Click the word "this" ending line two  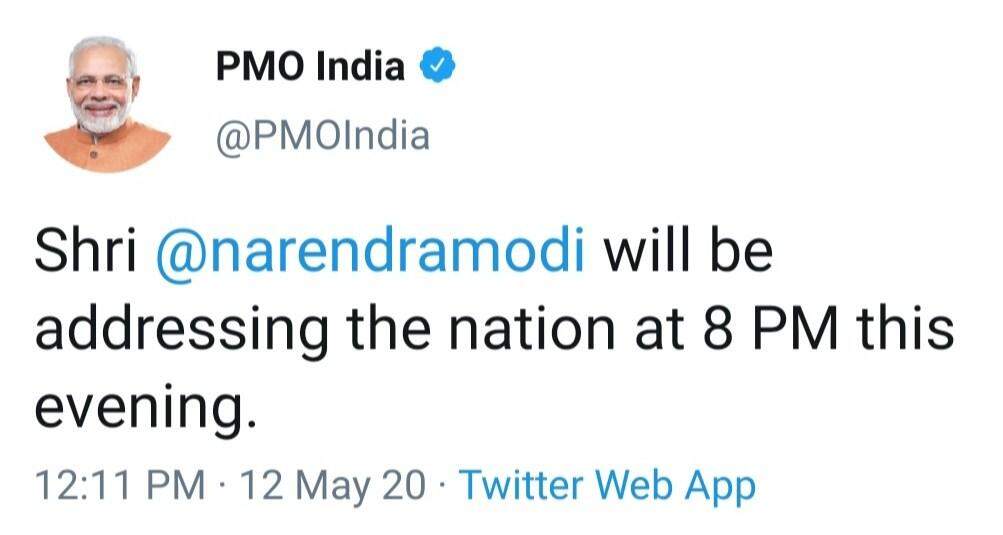pyautogui.click(x=906, y=331)
